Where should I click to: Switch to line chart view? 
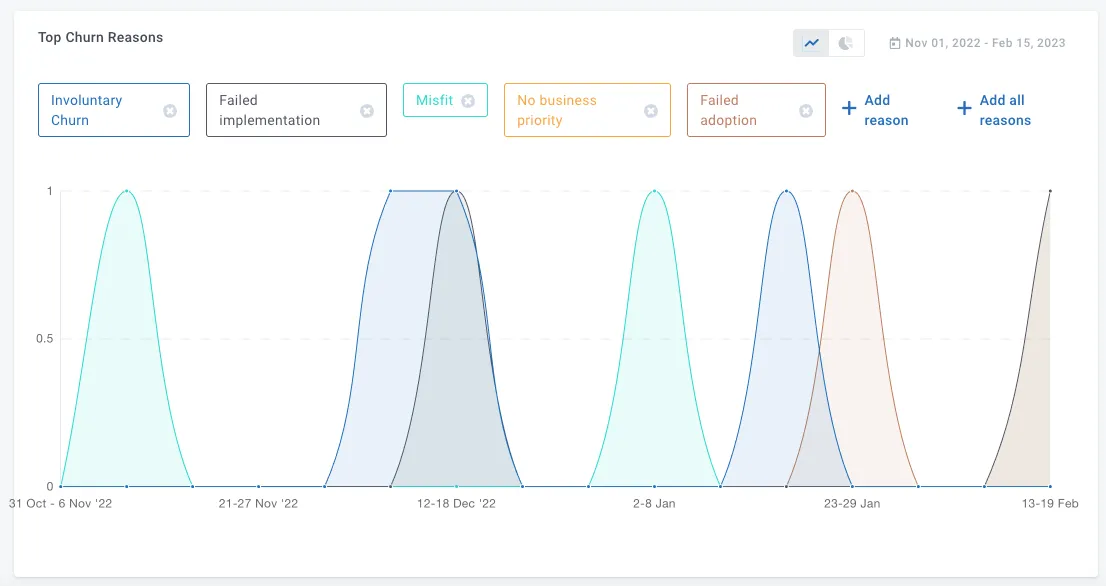811,43
